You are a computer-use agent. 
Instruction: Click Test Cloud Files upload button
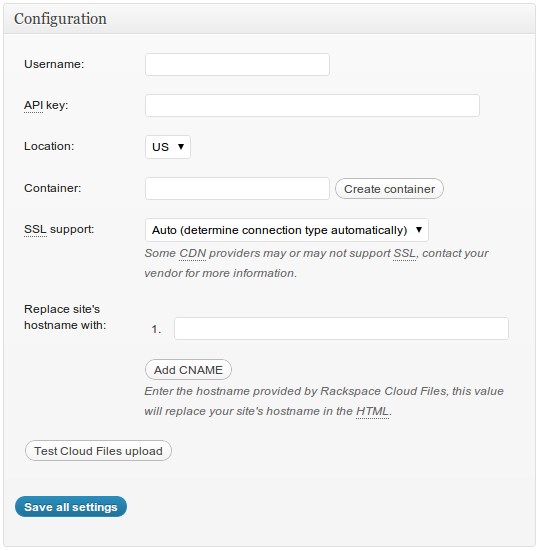point(98,450)
